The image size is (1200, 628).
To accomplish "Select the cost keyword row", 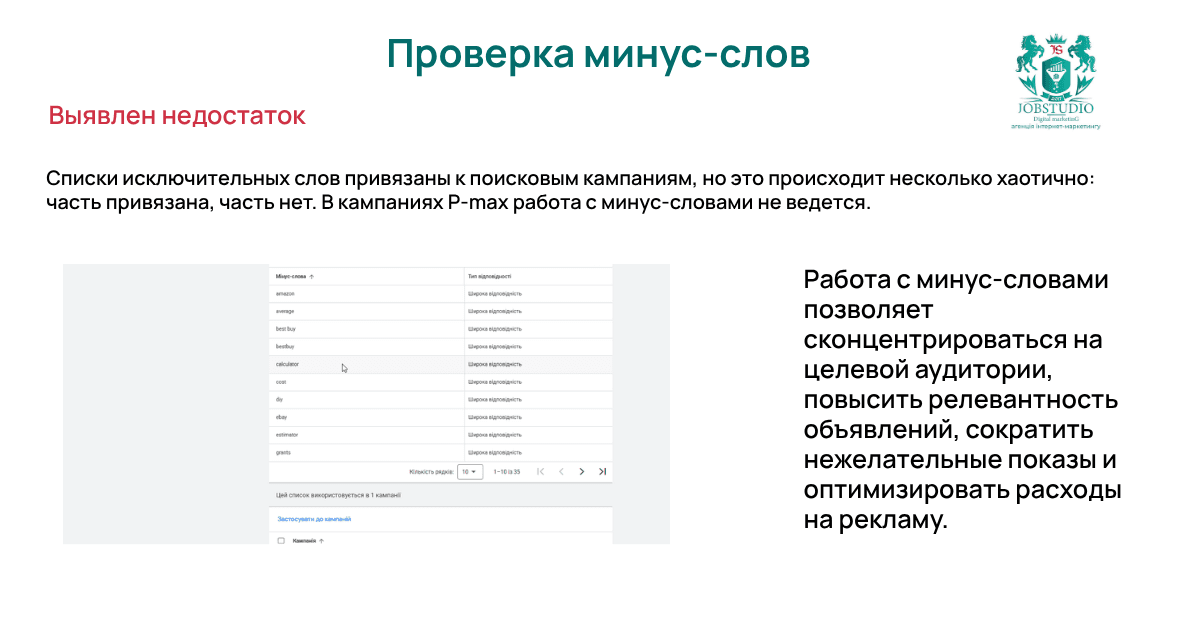I will point(441,382).
